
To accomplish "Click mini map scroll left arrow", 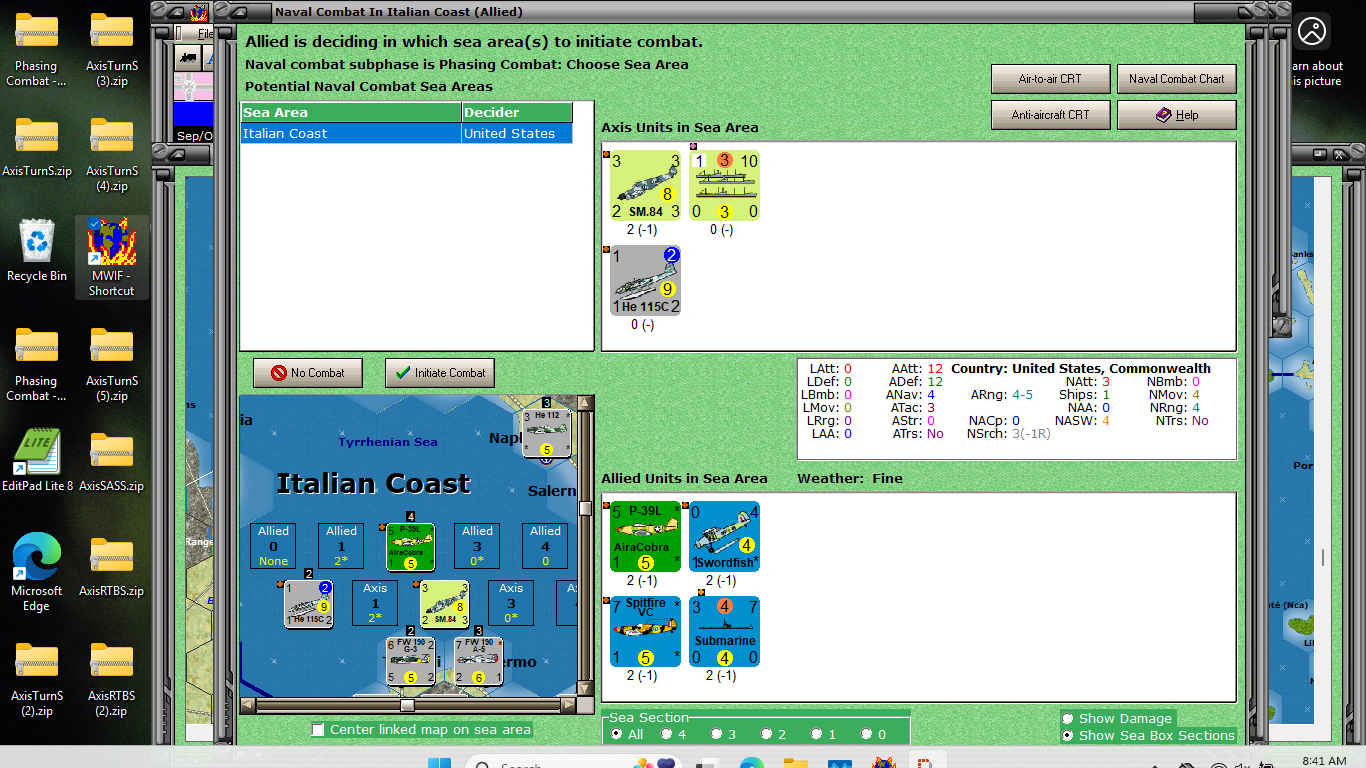I will [248, 705].
